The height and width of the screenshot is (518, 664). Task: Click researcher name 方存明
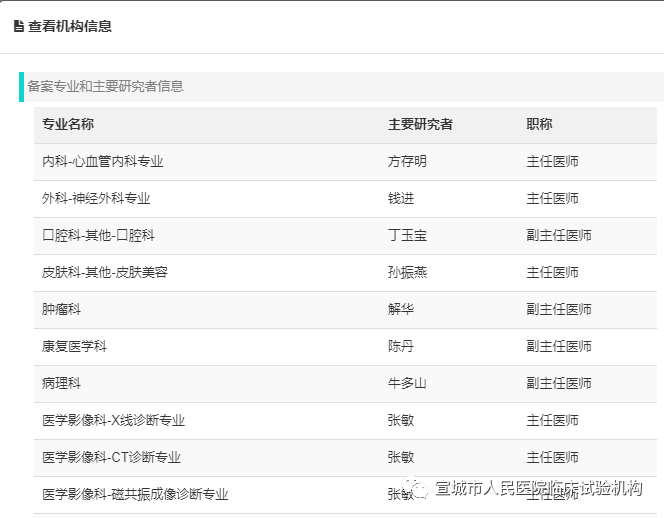(407, 161)
